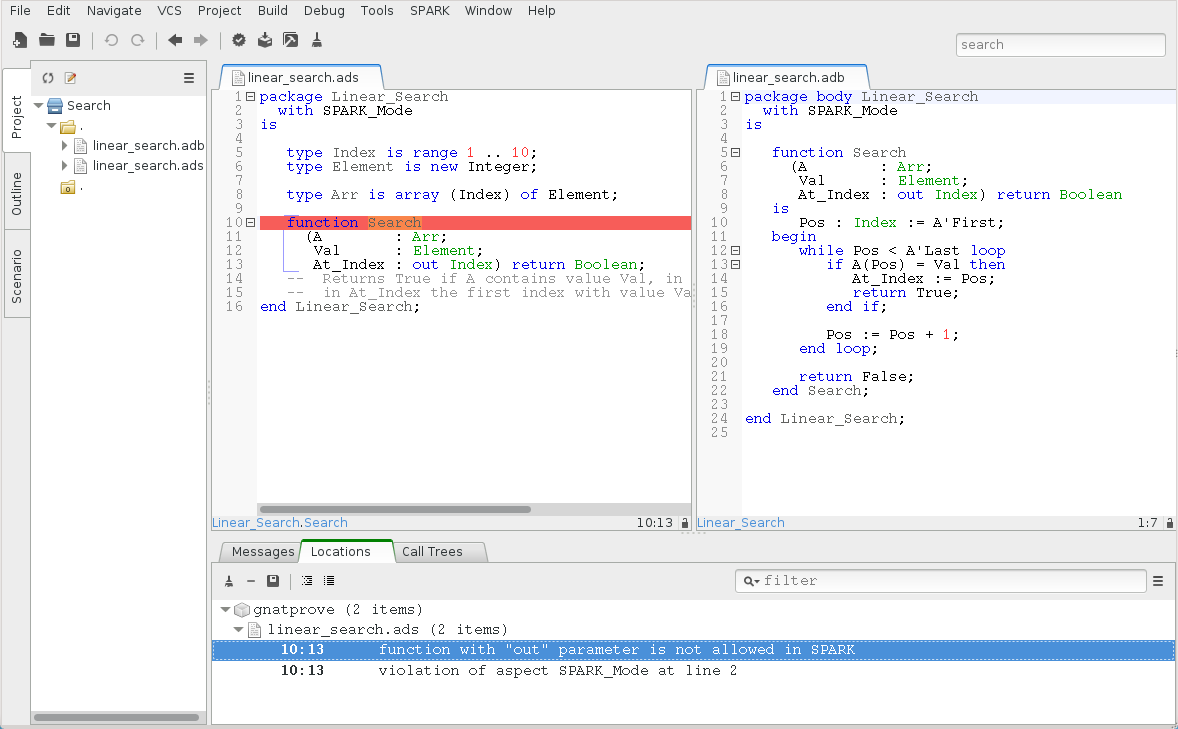Open the SPARK menu
This screenshot has height=729, width=1178.
tap(430, 11)
